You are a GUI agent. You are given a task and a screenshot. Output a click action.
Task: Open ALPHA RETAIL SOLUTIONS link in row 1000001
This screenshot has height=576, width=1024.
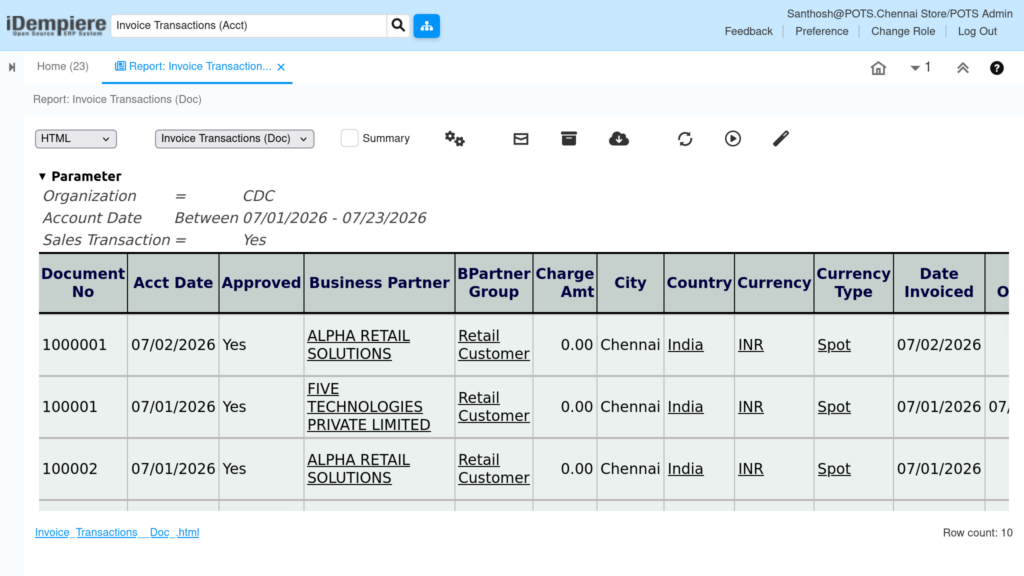tap(359, 344)
